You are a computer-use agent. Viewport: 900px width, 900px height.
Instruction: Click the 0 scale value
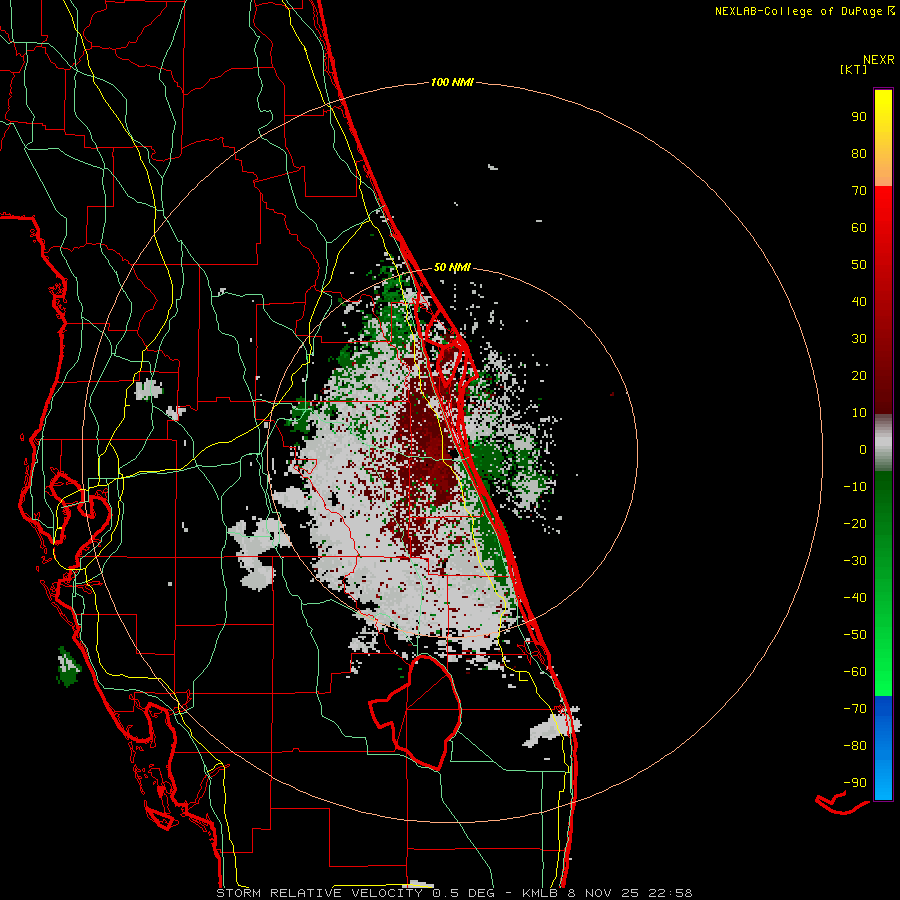pos(863,449)
